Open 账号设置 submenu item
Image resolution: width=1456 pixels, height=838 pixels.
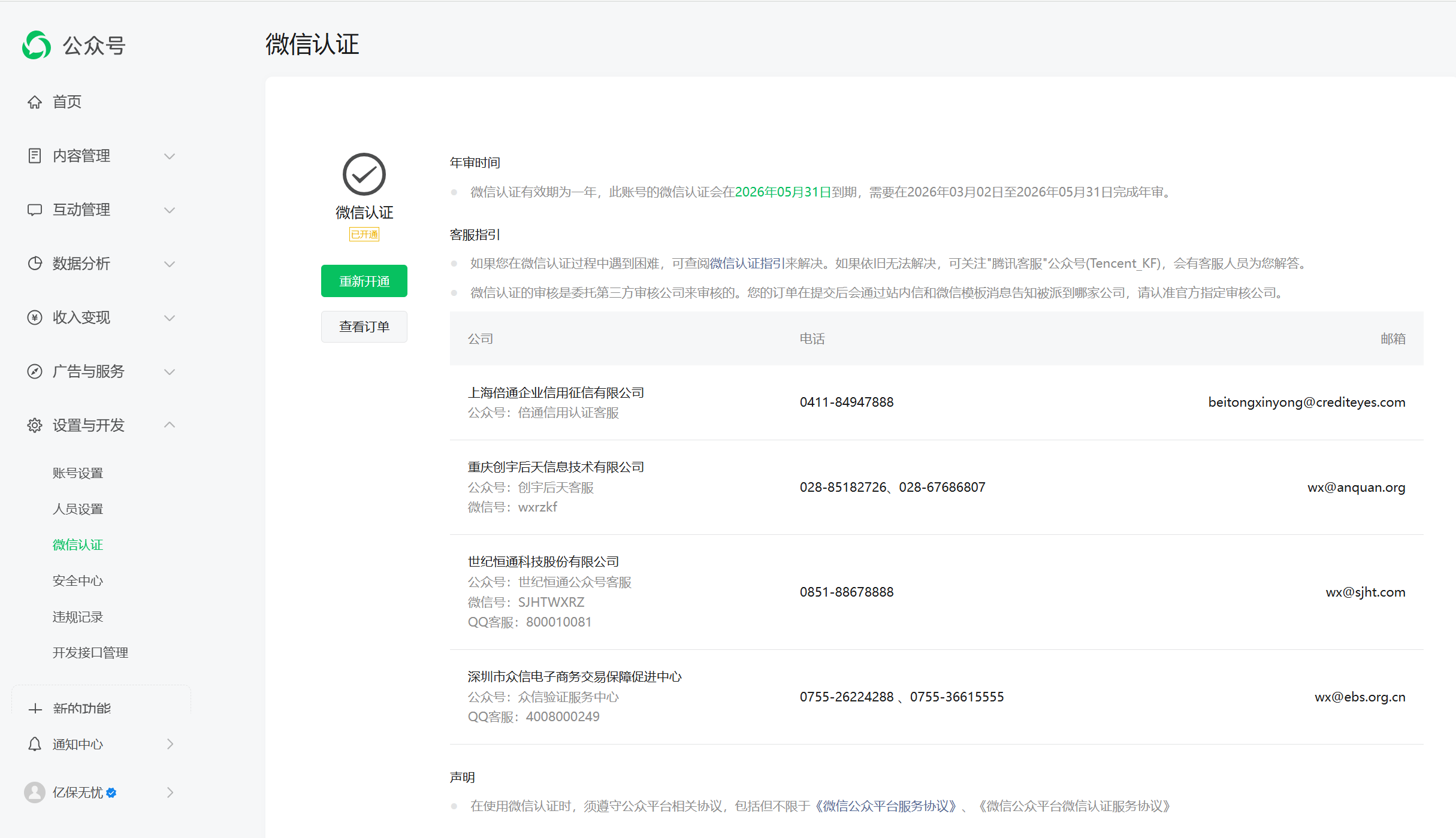[78, 473]
